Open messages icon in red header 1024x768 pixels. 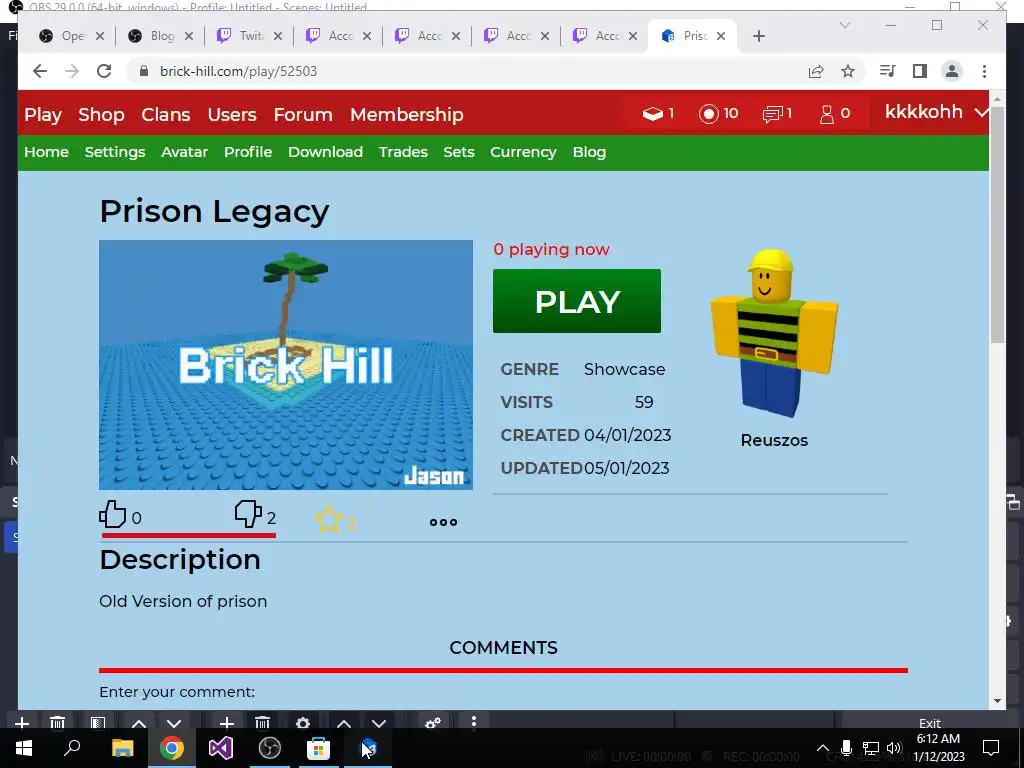[772, 114]
